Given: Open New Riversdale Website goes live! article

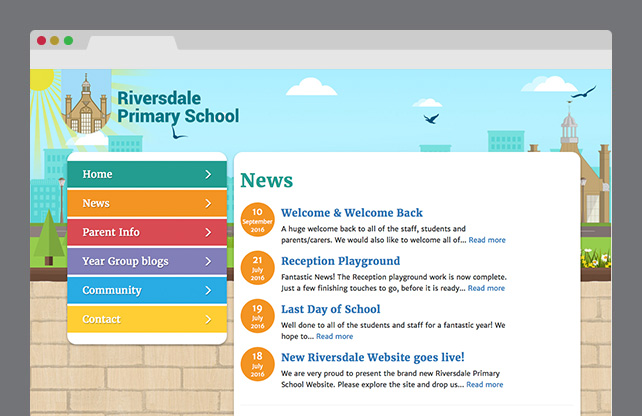Looking at the screenshot, I should pyautogui.click(x=372, y=357).
